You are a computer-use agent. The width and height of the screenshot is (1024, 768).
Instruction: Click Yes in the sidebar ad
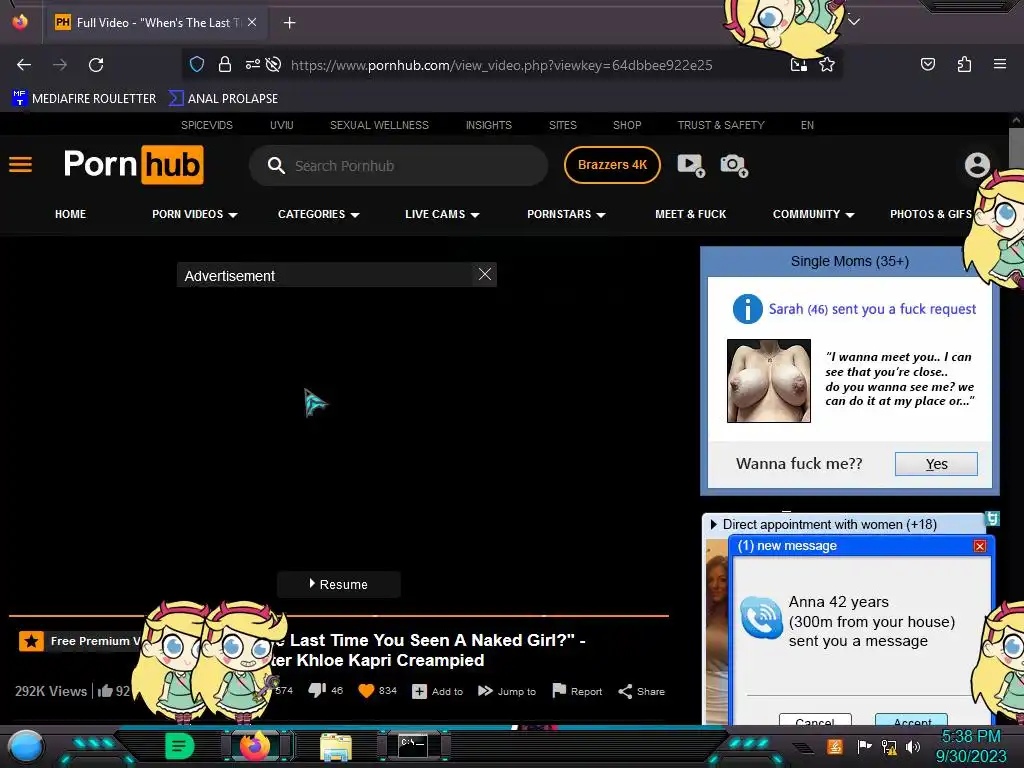pos(936,464)
